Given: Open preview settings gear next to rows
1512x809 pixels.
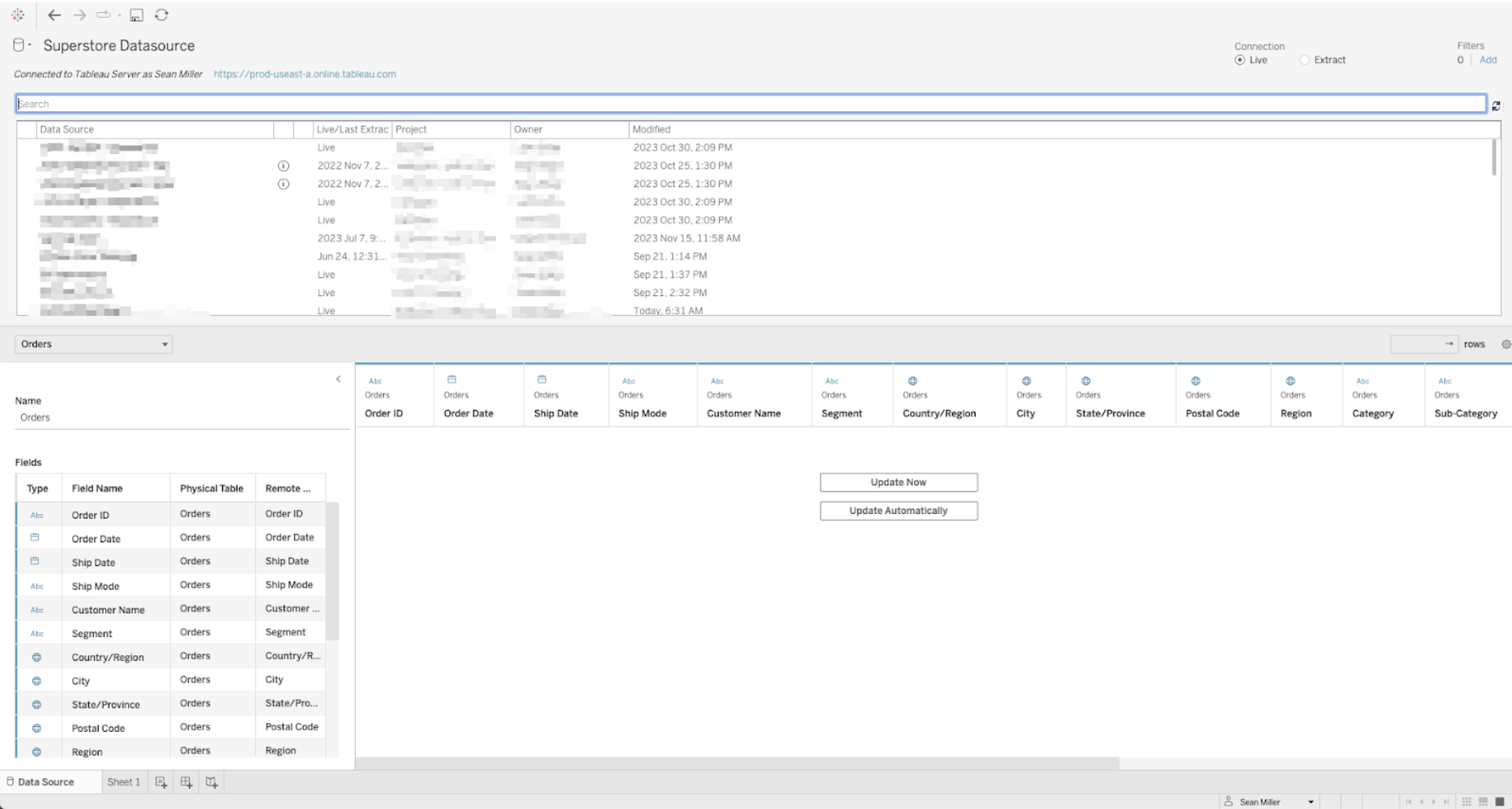Looking at the screenshot, I should pyautogui.click(x=1506, y=345).
